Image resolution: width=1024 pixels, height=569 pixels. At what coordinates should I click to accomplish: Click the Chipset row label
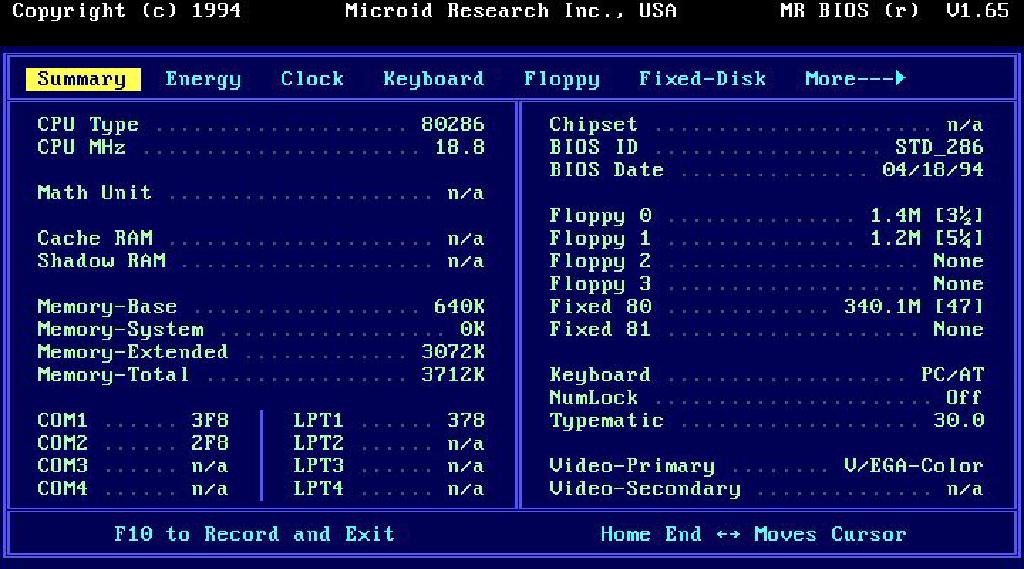coord(593,124)
